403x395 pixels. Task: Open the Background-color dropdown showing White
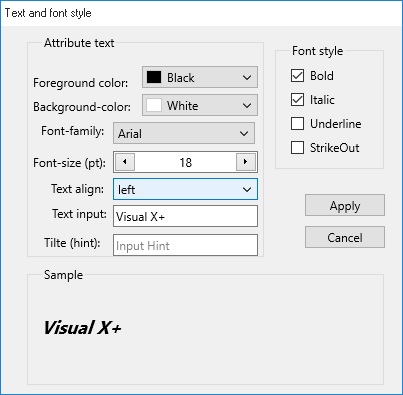click(200, 105)
